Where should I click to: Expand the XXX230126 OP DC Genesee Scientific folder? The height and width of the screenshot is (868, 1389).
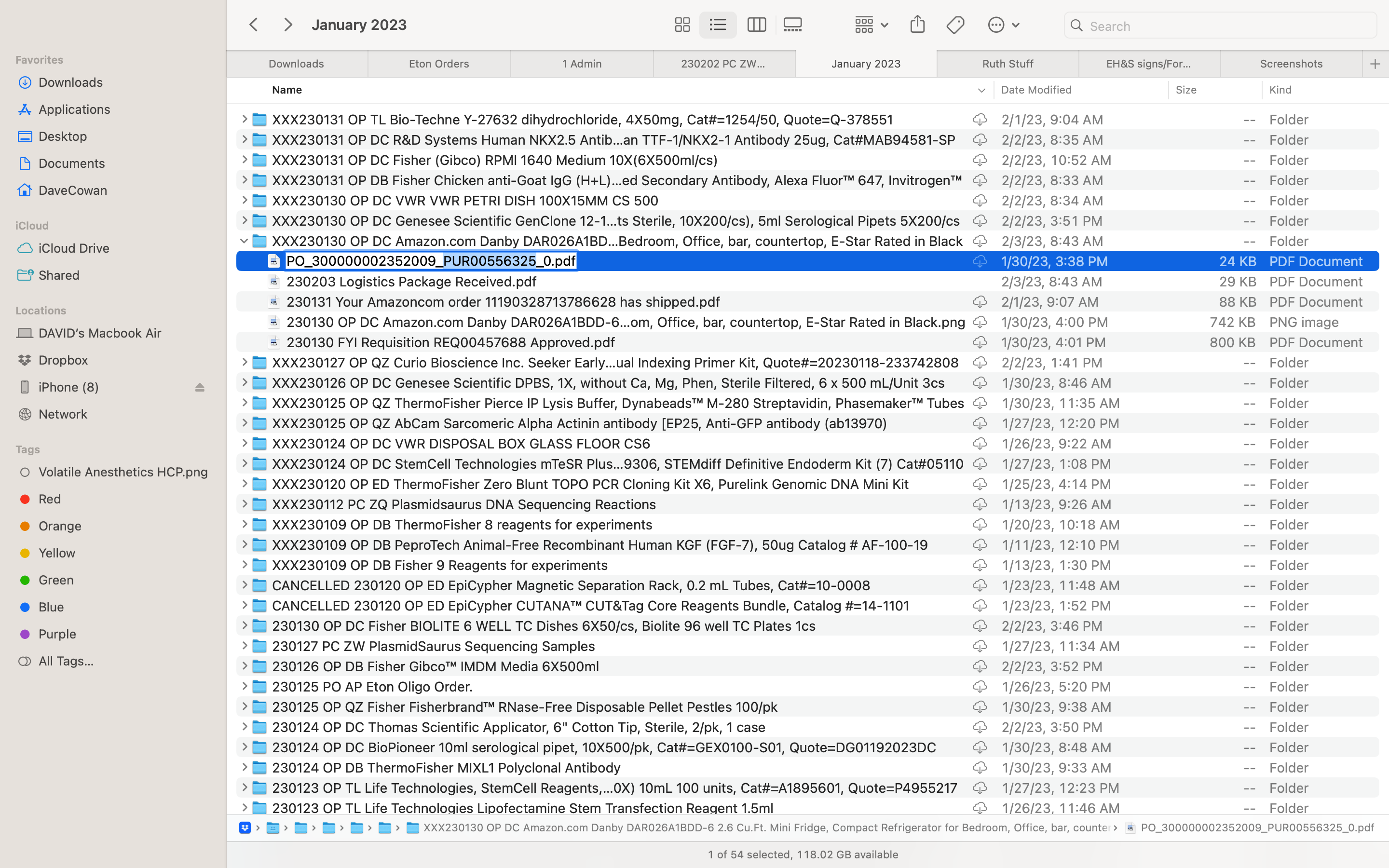point(243,383)
